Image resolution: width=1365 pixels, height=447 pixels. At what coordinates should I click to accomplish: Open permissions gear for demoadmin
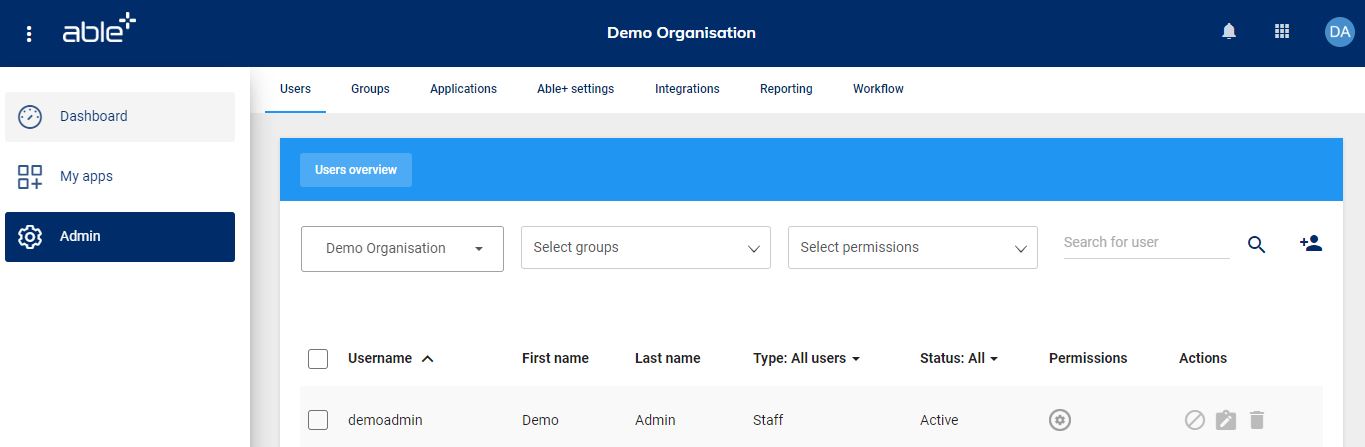[1060, 420]
